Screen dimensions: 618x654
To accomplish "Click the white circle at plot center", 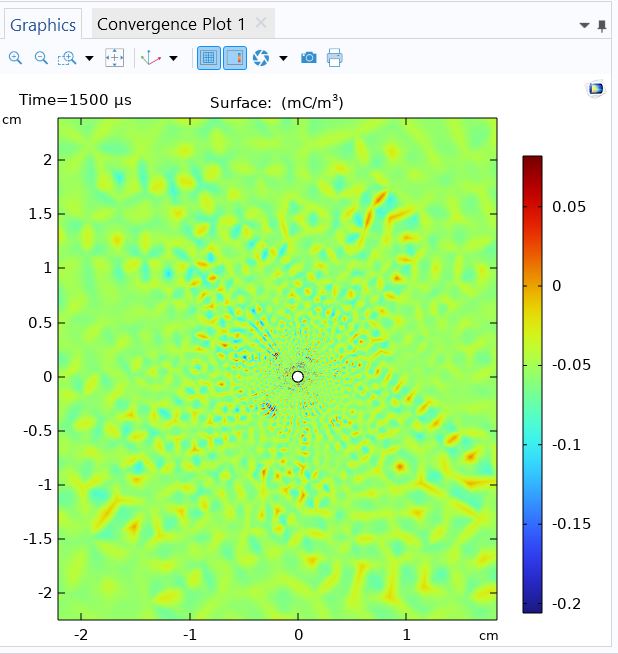I will [297, 376].
